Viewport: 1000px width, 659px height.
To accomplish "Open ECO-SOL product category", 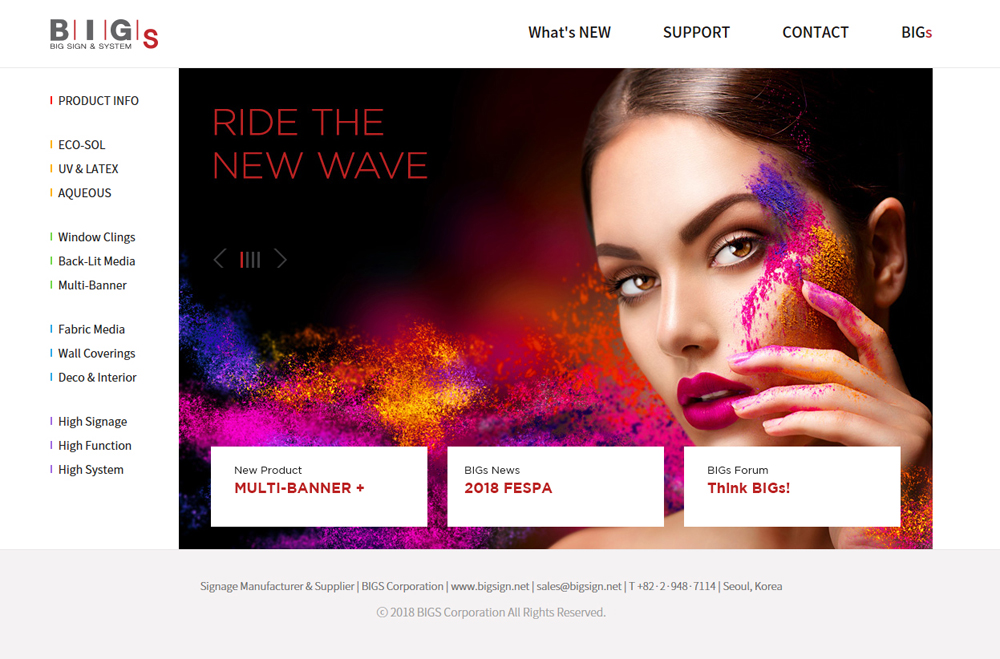I will point(82,145).
